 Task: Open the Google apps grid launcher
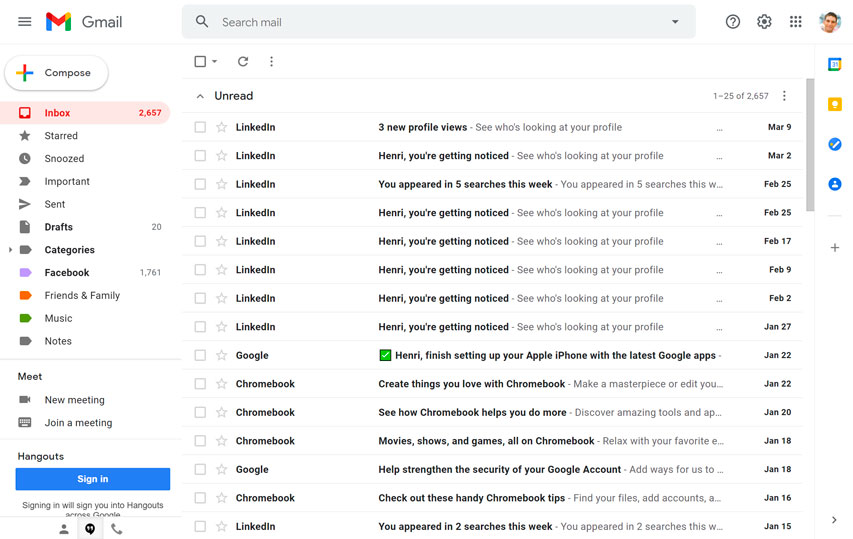(795, 22)
